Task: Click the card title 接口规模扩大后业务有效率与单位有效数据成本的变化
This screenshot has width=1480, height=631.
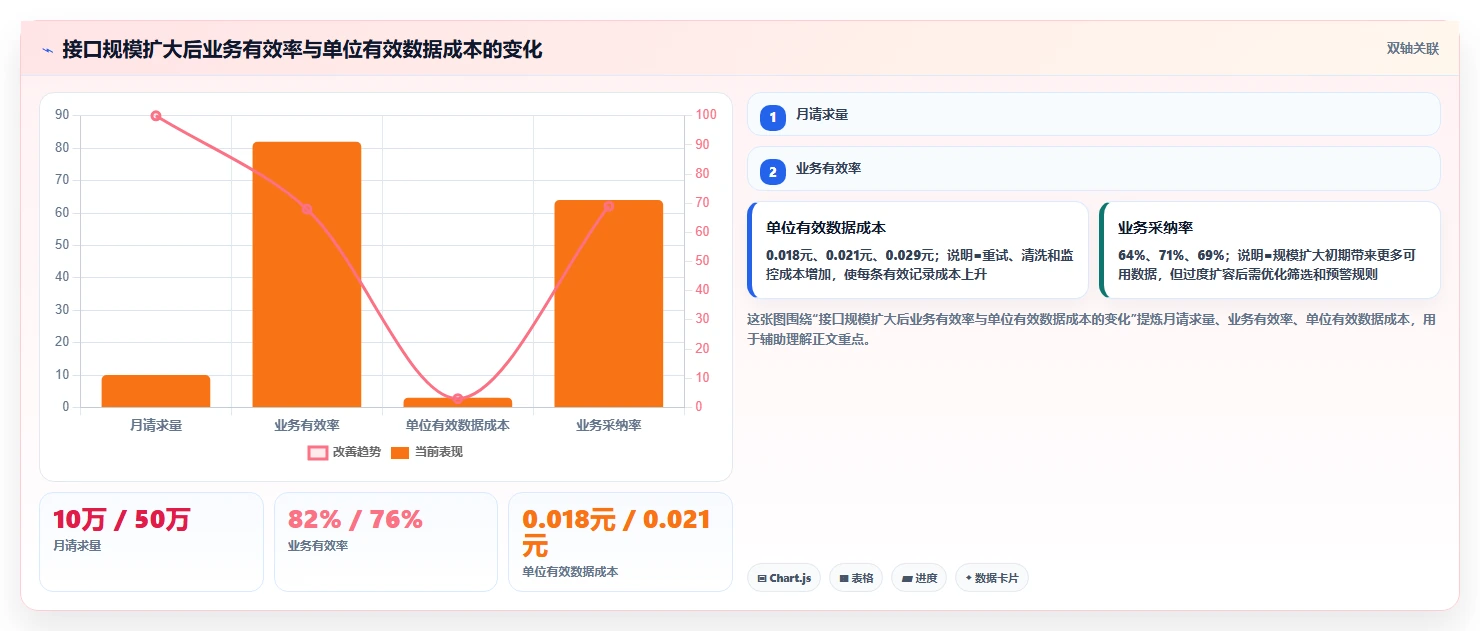Action: [x=302, y=49]
